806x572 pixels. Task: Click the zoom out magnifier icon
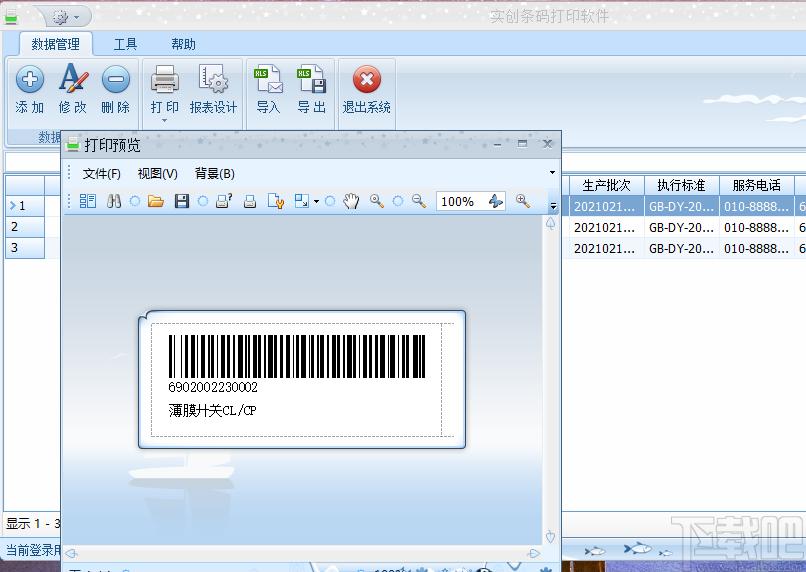419,201
